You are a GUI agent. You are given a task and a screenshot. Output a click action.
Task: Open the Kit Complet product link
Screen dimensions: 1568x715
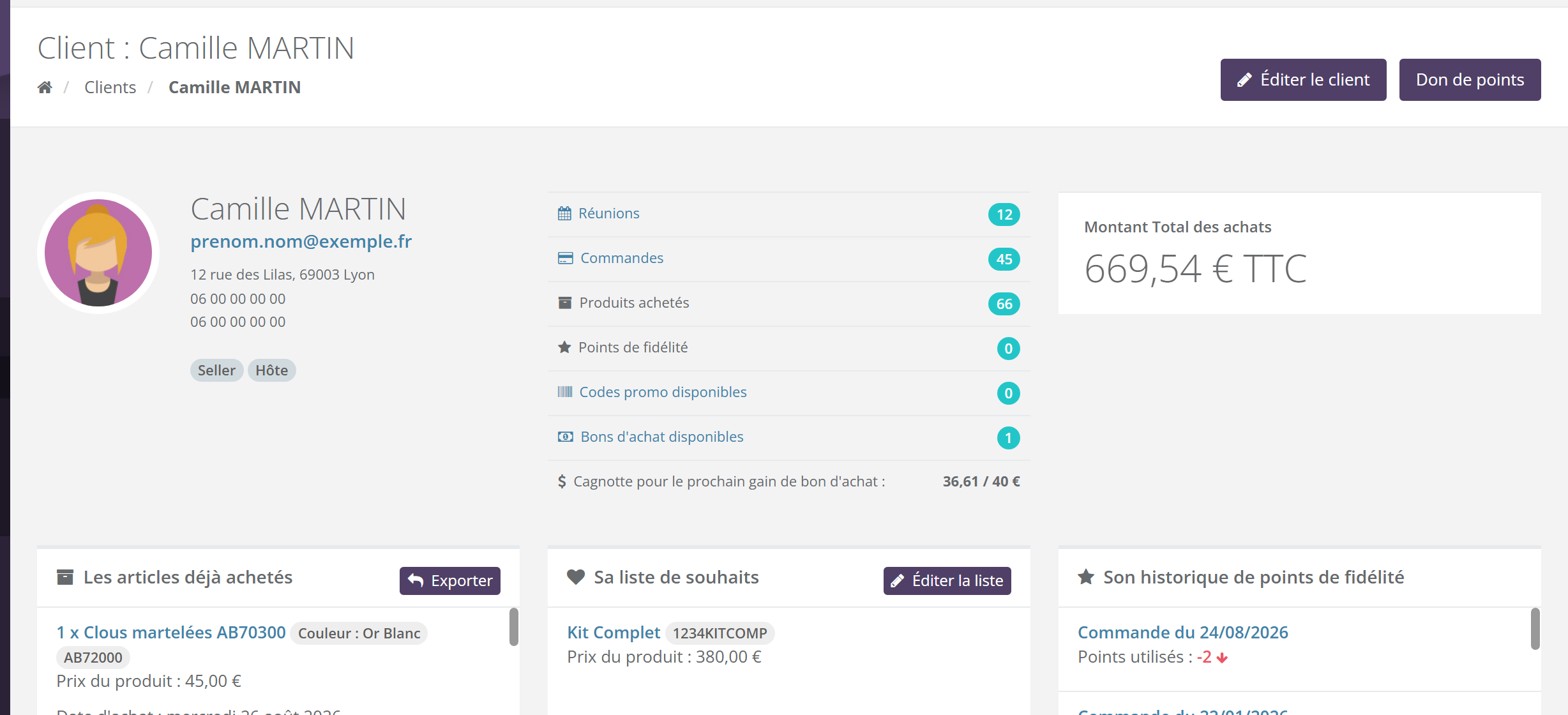point(613,633)
